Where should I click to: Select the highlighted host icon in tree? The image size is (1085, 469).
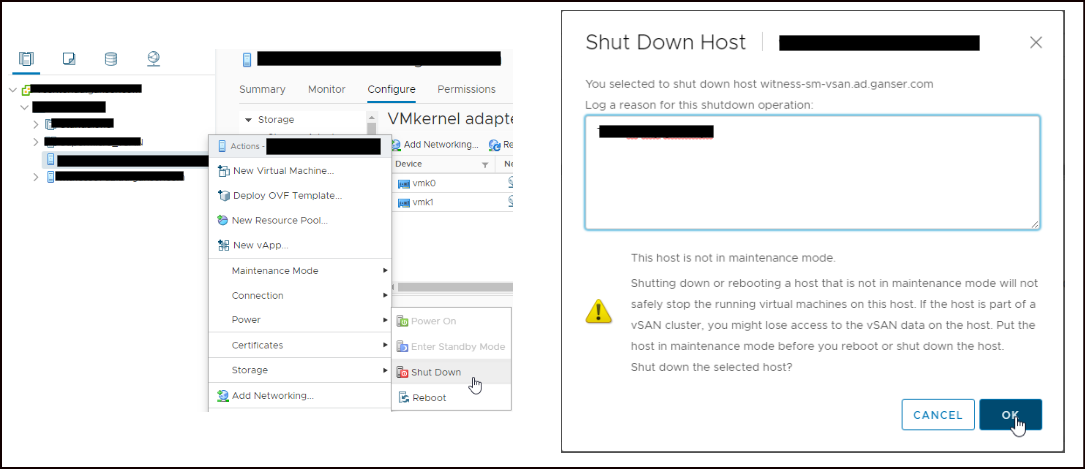[x=51, y=160]
